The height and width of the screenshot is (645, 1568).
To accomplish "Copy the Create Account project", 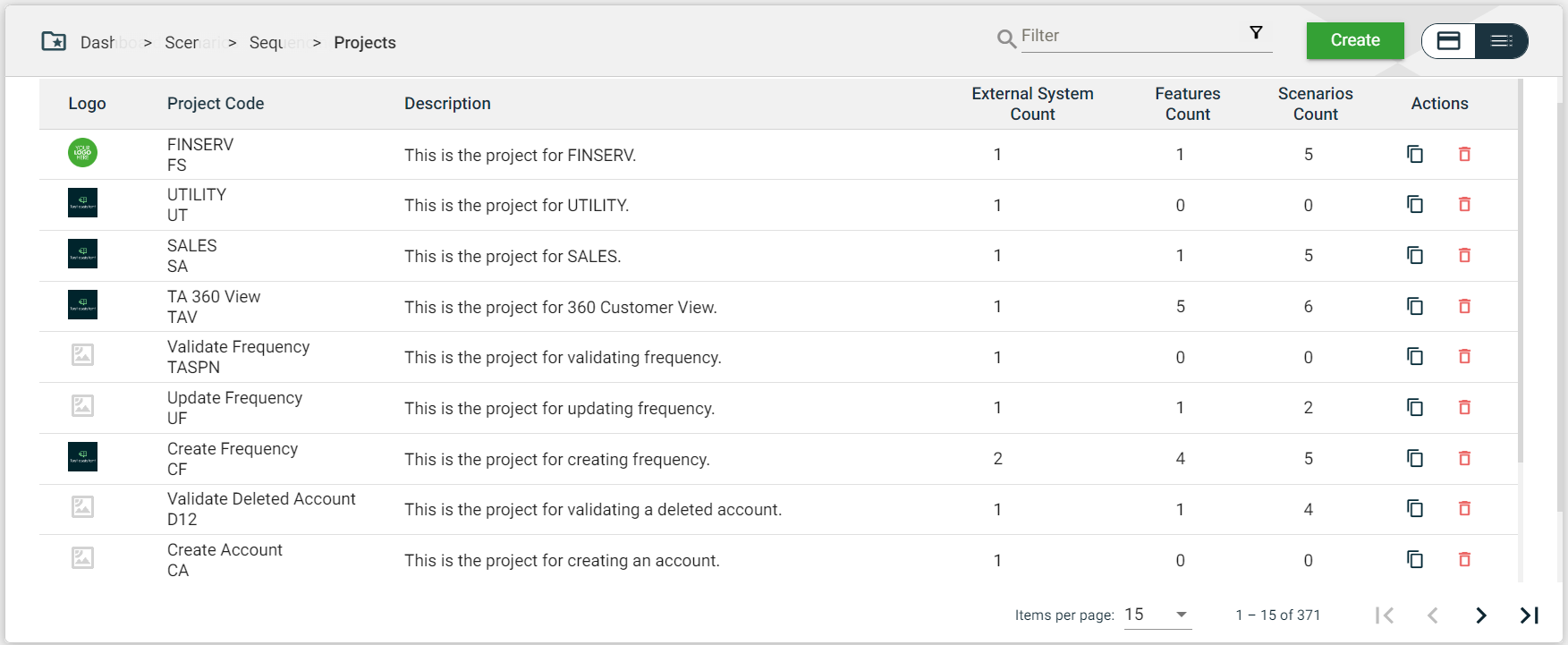I will point(1415,559).
